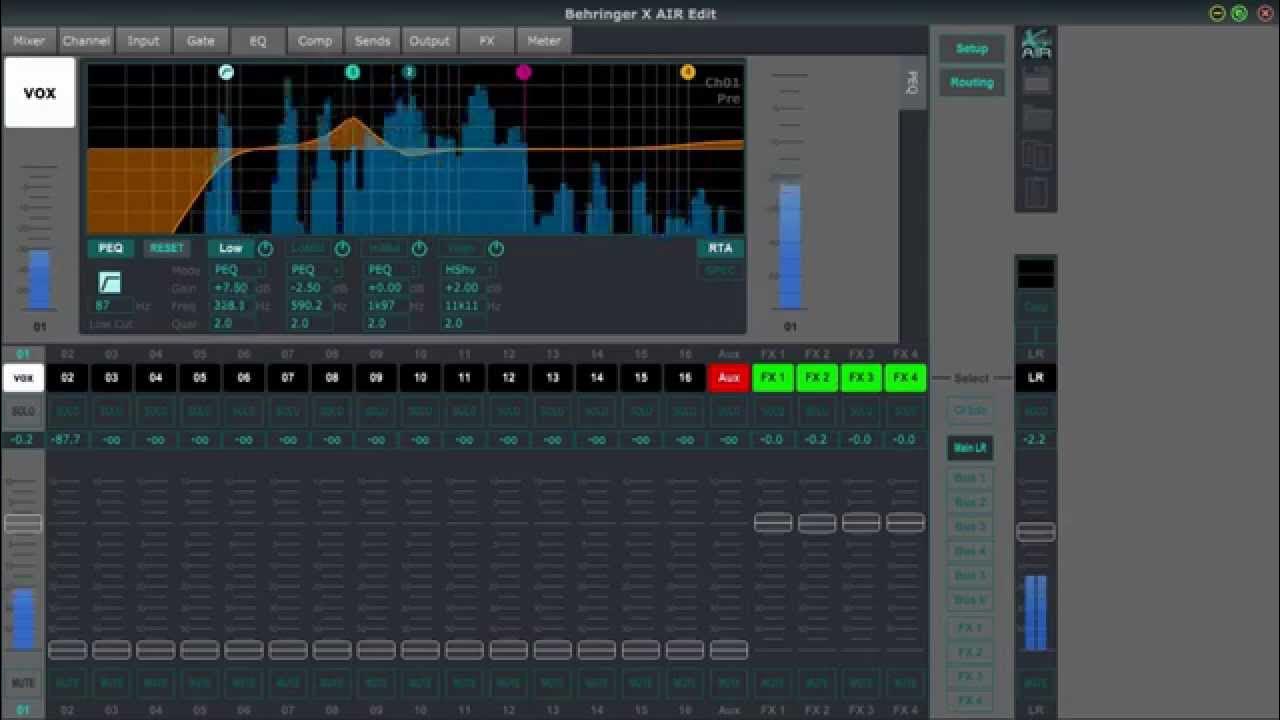Mute VOX channel 01

[23, 683]
